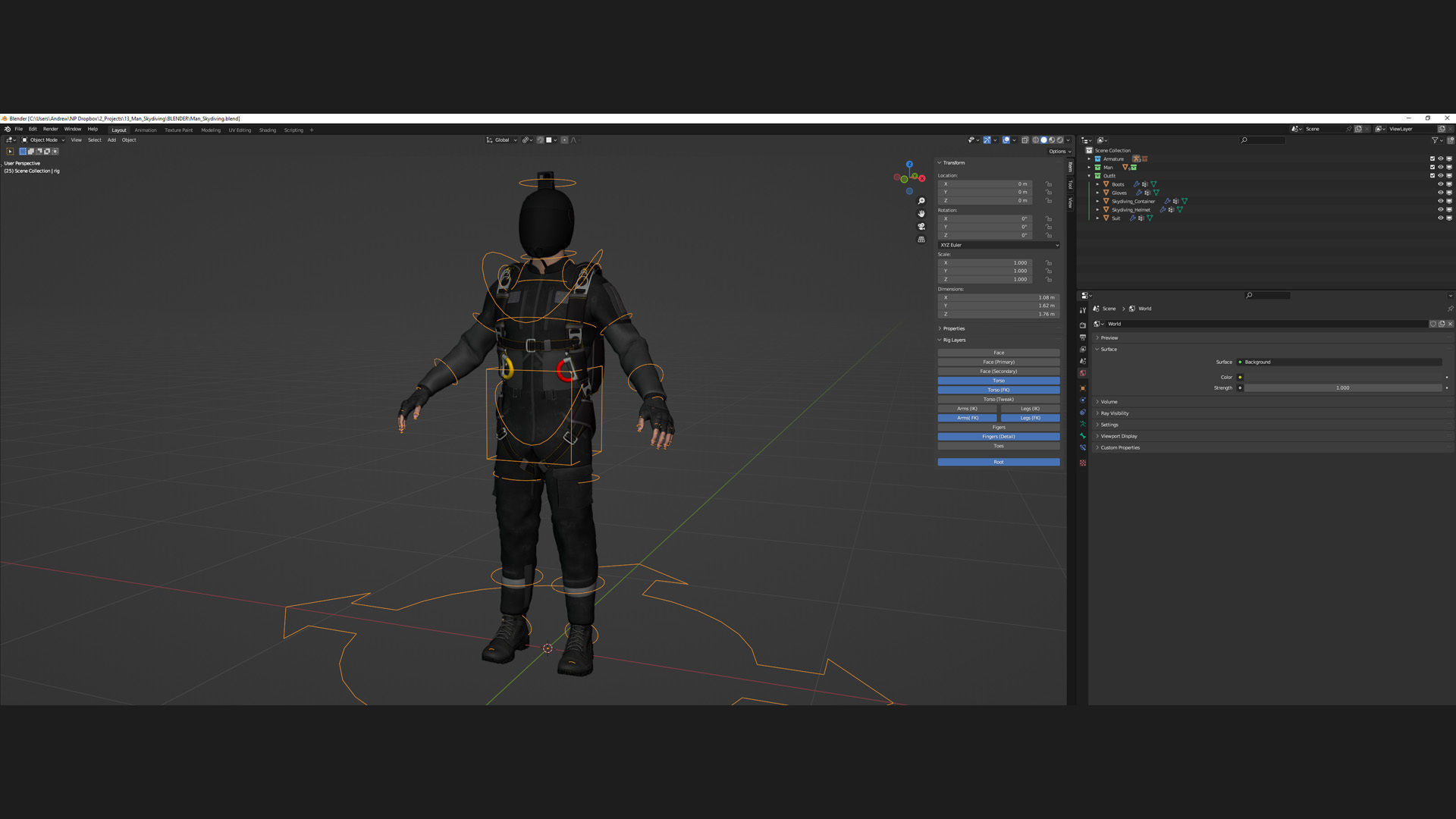
Task: Switch to the Shading workspace tab
Action: coord(268,130)
